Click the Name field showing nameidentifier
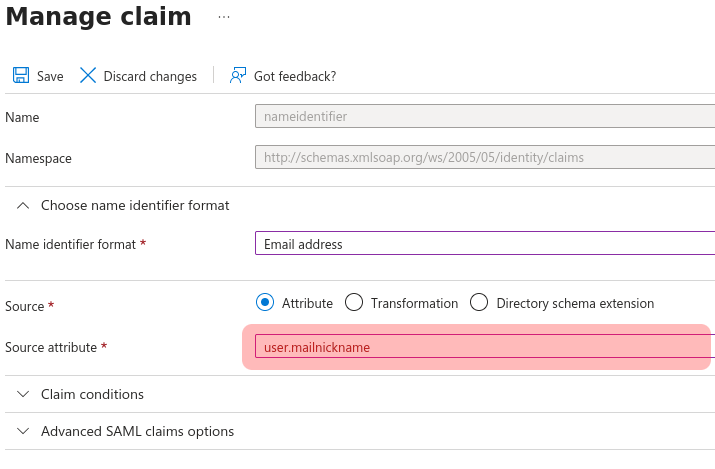The width and height of the screenshot is (715, 469). coord(485,117)
